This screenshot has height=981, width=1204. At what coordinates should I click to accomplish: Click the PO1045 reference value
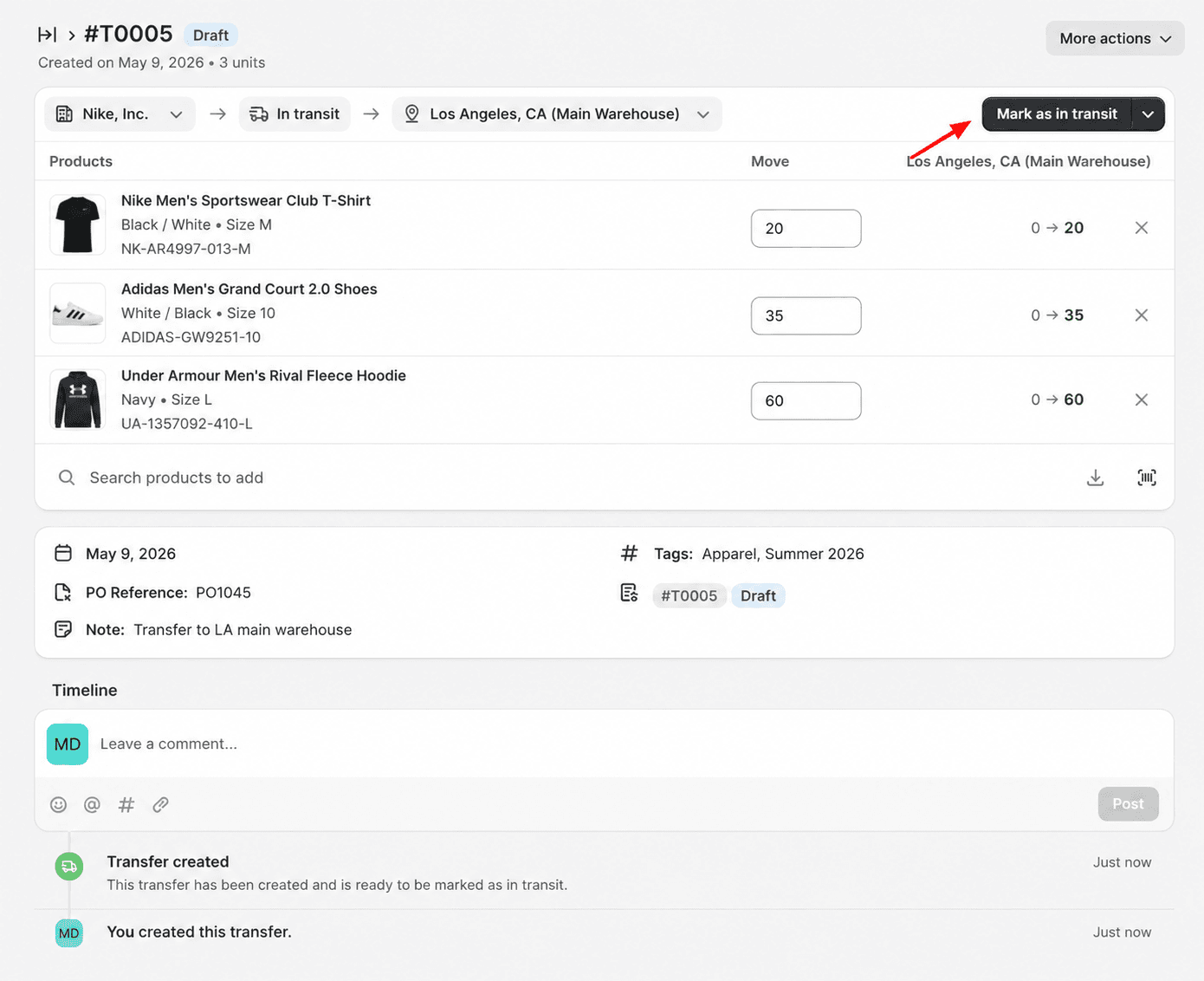tap(223, 592)
